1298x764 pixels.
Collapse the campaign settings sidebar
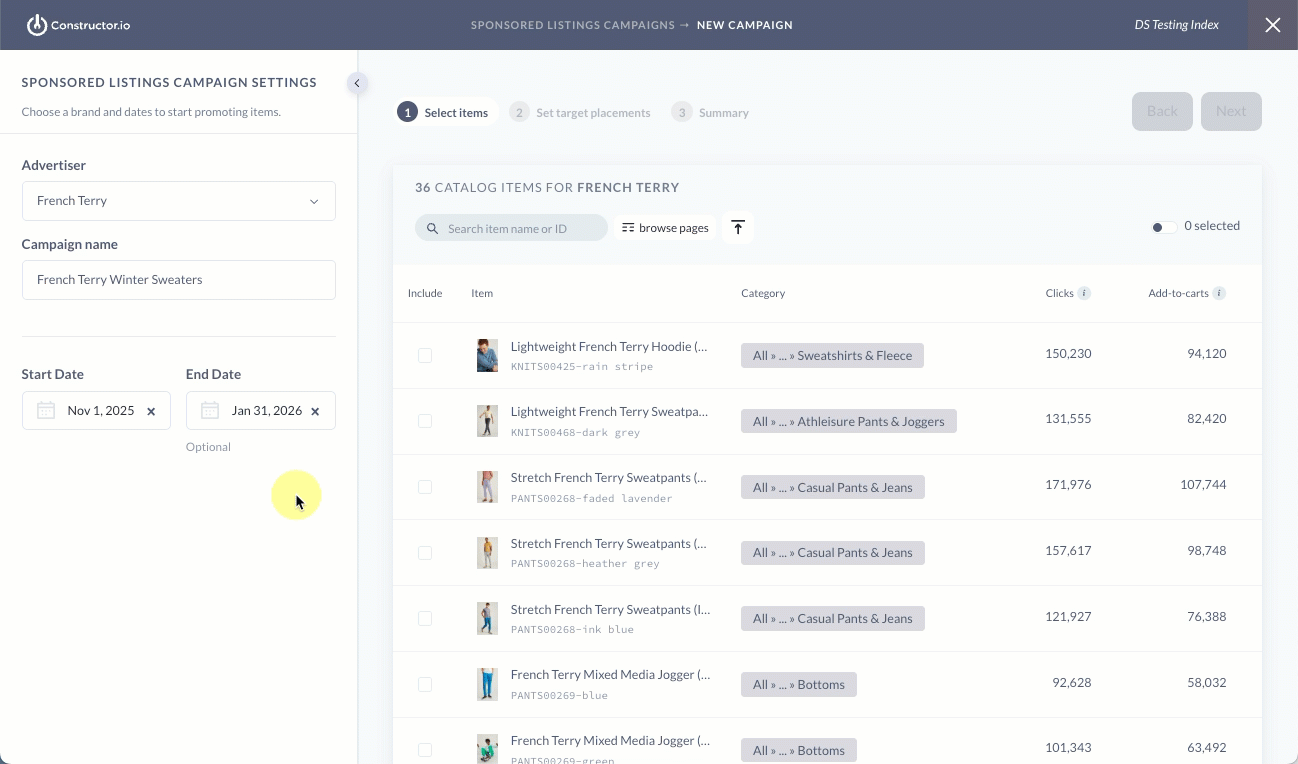pos(357,84)
